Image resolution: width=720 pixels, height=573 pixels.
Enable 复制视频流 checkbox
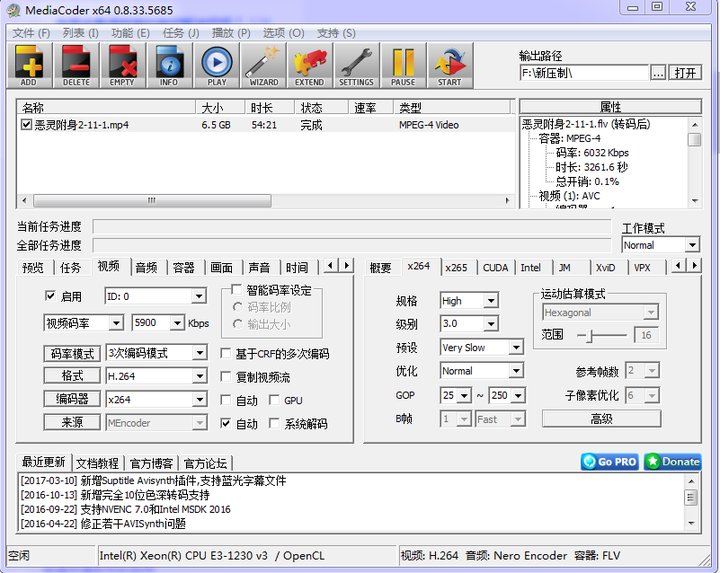(225, 377)
